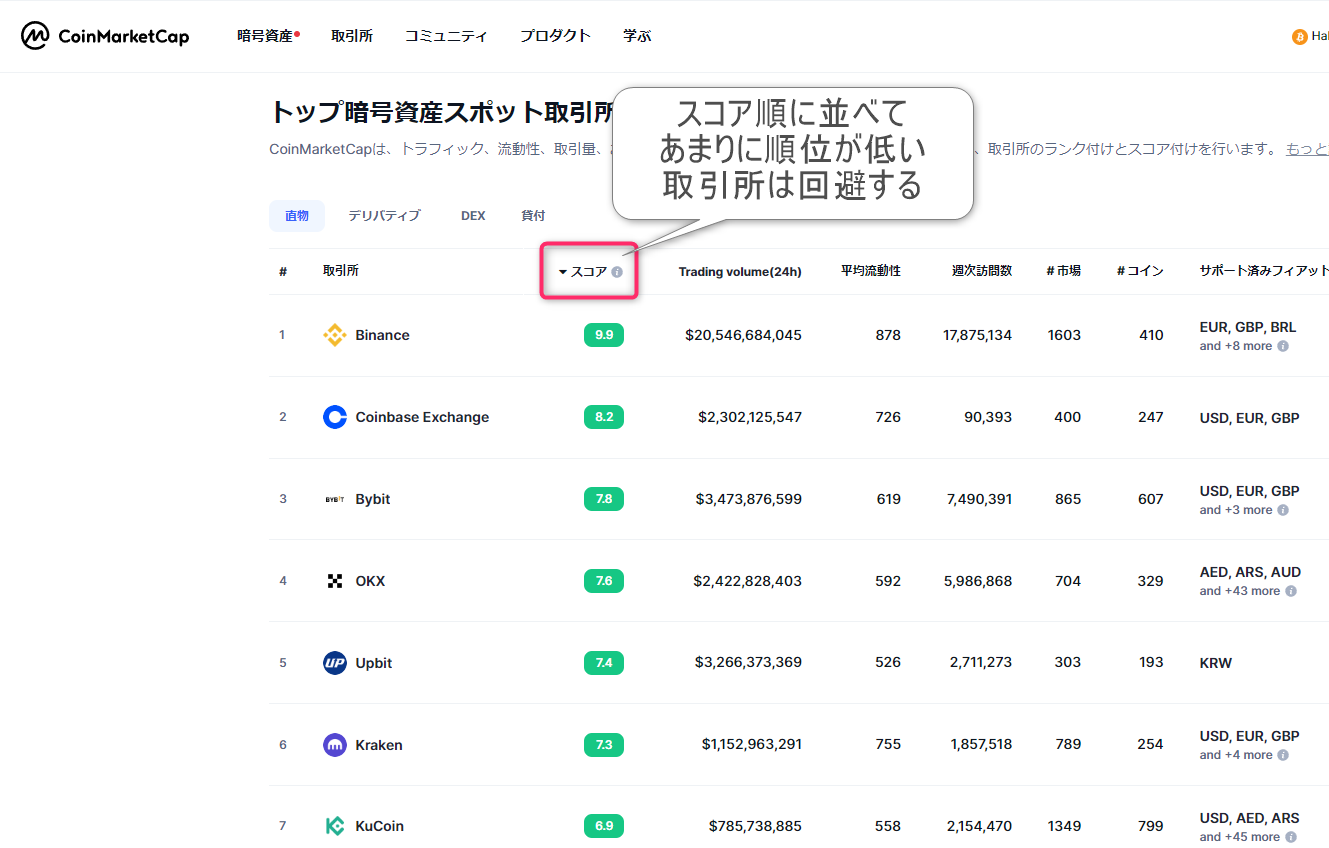Click Kraken's 7.3 score badge
Viewport: 1329px width, 848px height.
pyautogui.click(x=604, y=745)
